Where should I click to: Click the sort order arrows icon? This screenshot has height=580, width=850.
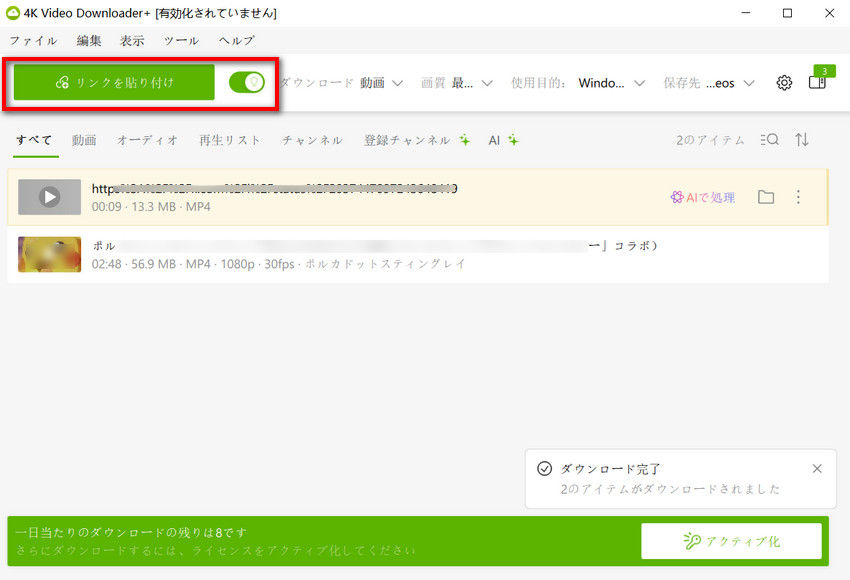point(802,140)
